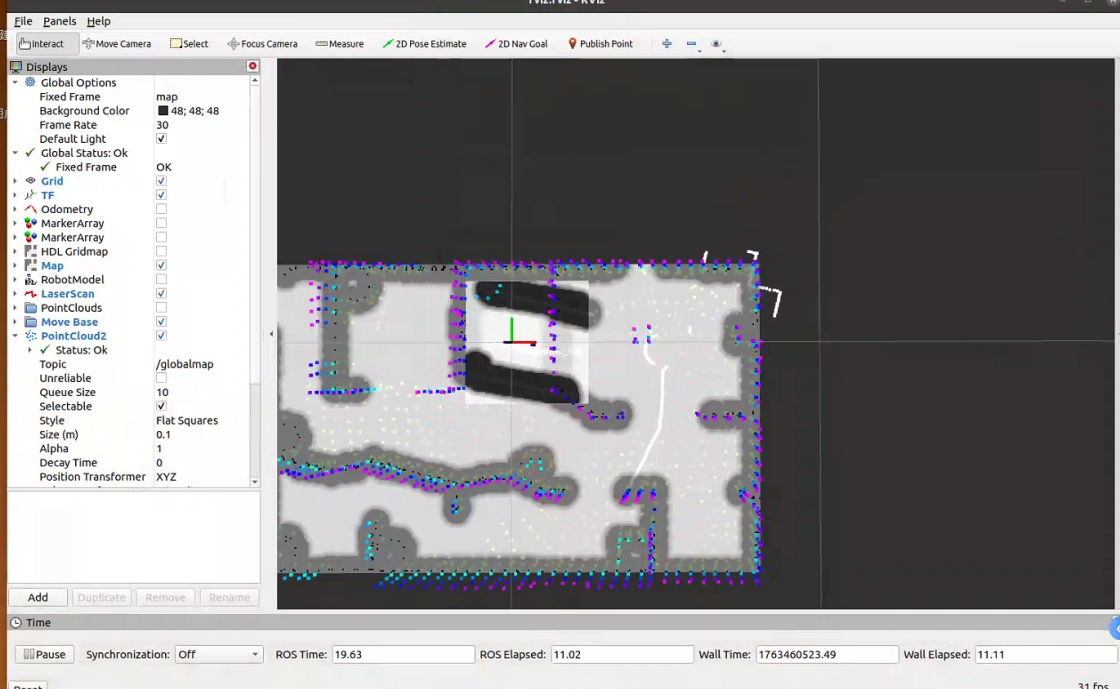
Task: Select the Move Camera tool
Action: [117, 44]
